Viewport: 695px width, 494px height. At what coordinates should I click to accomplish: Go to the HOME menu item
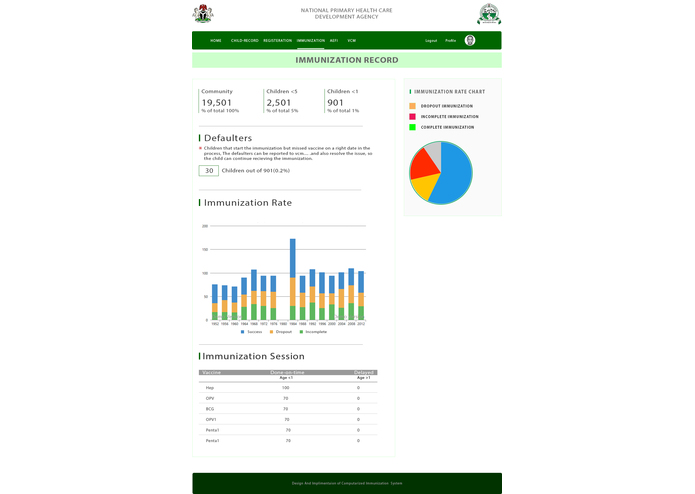tap(216, 40)
